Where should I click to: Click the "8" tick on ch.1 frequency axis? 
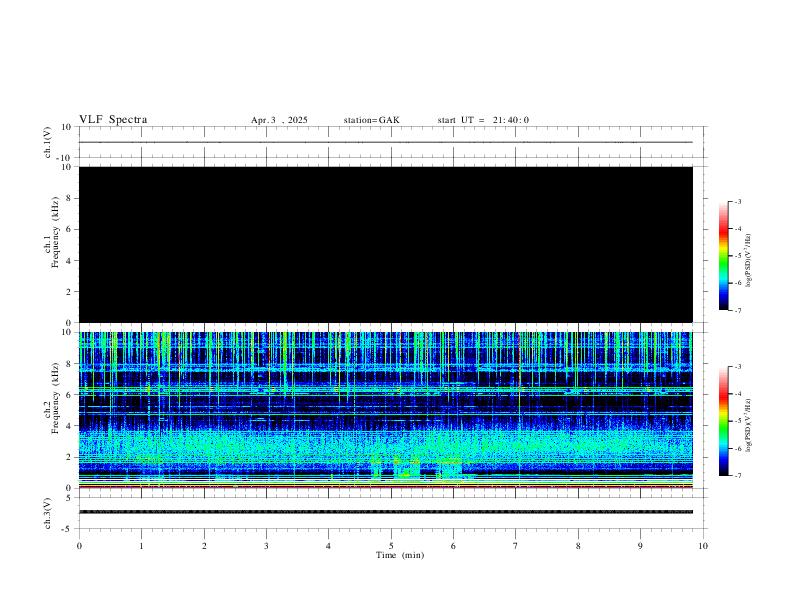69,198
